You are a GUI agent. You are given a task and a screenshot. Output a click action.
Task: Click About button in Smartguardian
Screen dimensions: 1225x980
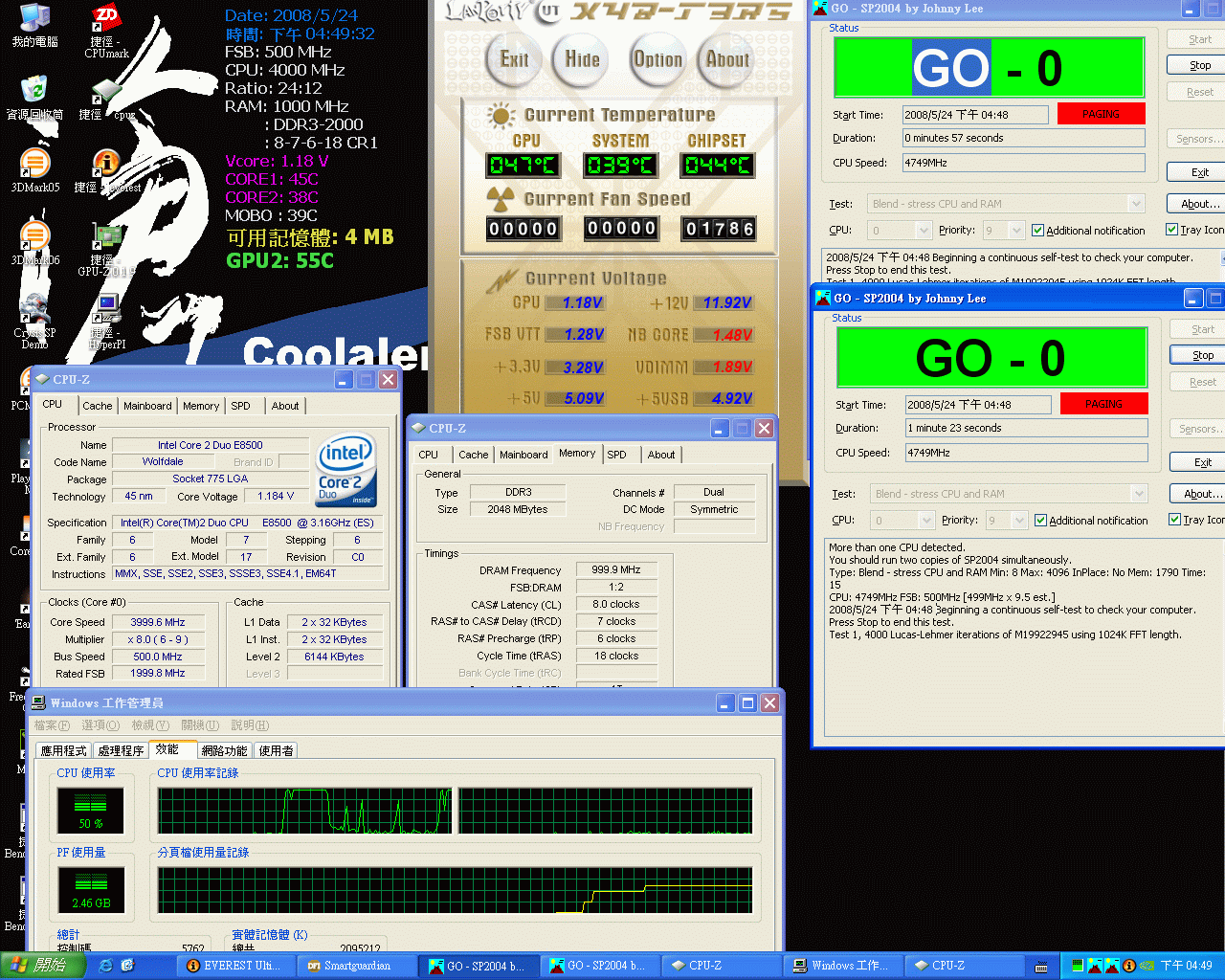click(x=727, y=60)
